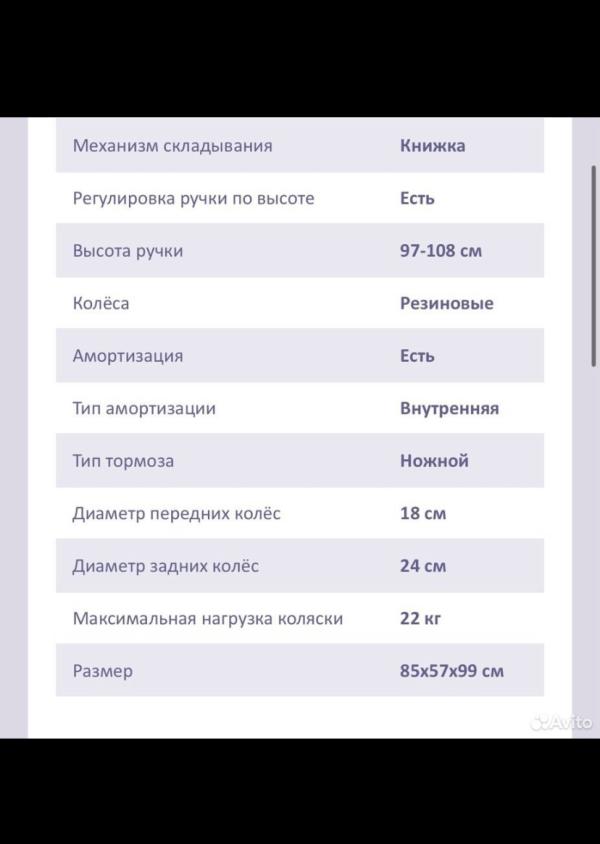Click Максимальная нагрузка коляски label
The image size is (600, 844).
208,618
